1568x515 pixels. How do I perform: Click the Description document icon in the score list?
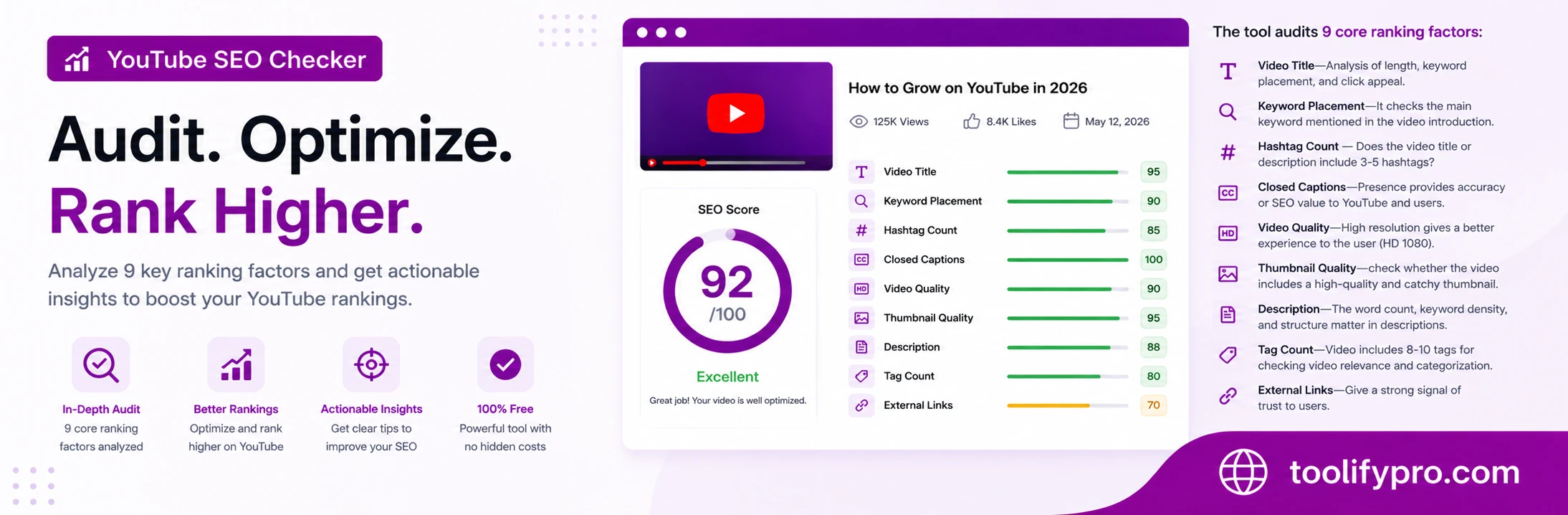(x=861, y=347)
